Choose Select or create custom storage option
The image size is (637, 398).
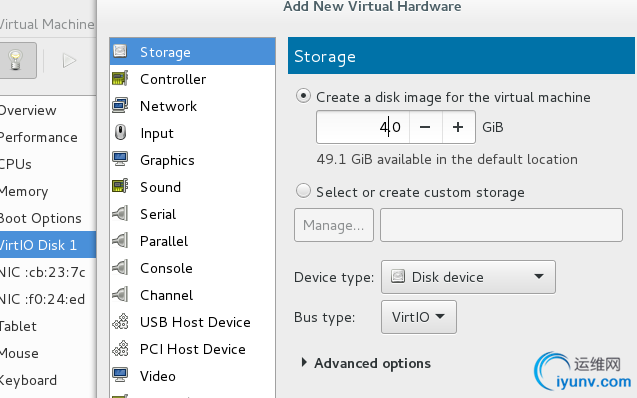(303, 191)
